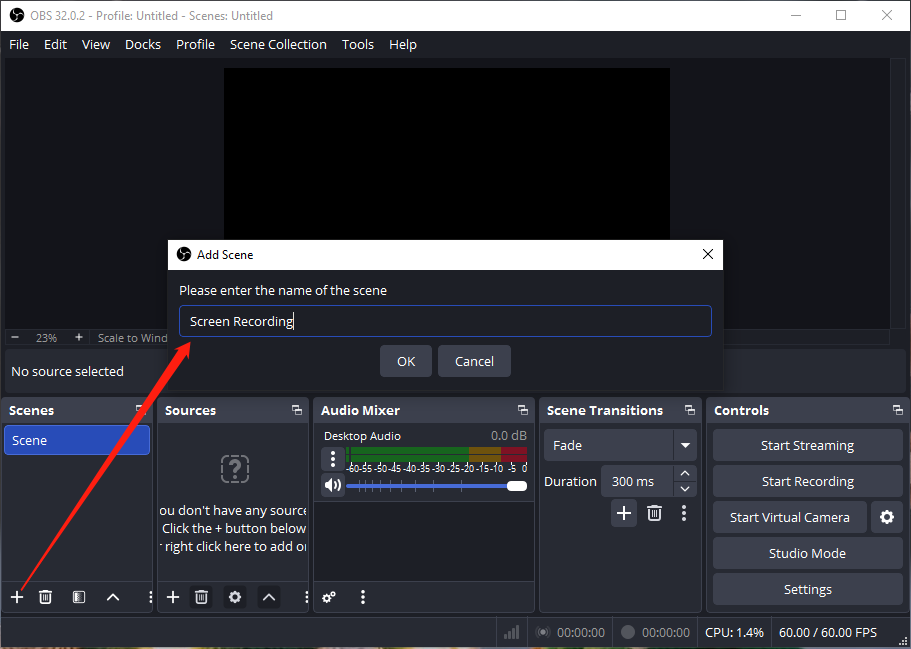
Task: Mute Desktop Audio with the speaker icon
Action: point(333,486)
